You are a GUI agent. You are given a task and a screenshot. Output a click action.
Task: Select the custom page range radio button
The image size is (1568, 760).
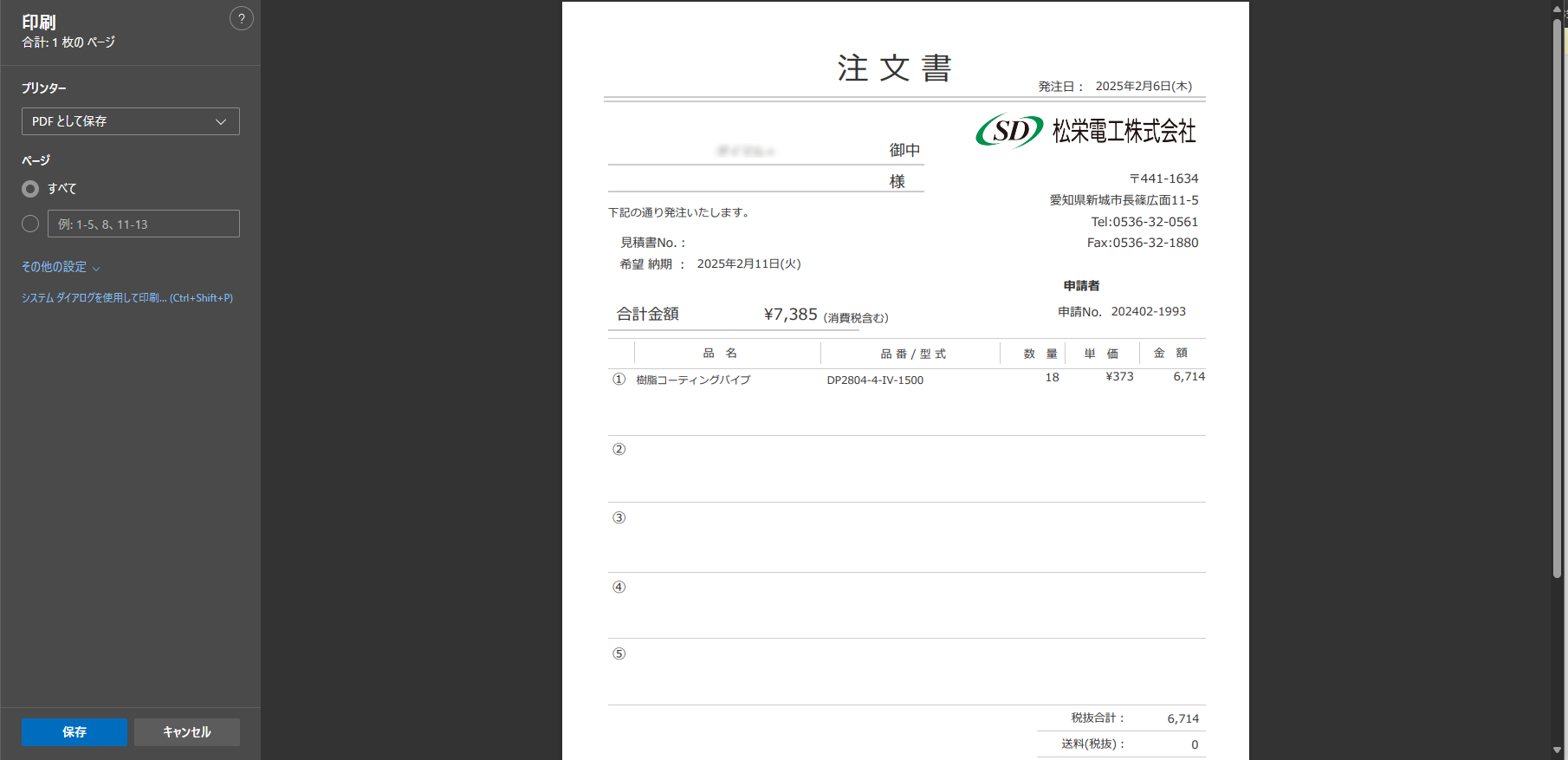[x=30, y=224]
